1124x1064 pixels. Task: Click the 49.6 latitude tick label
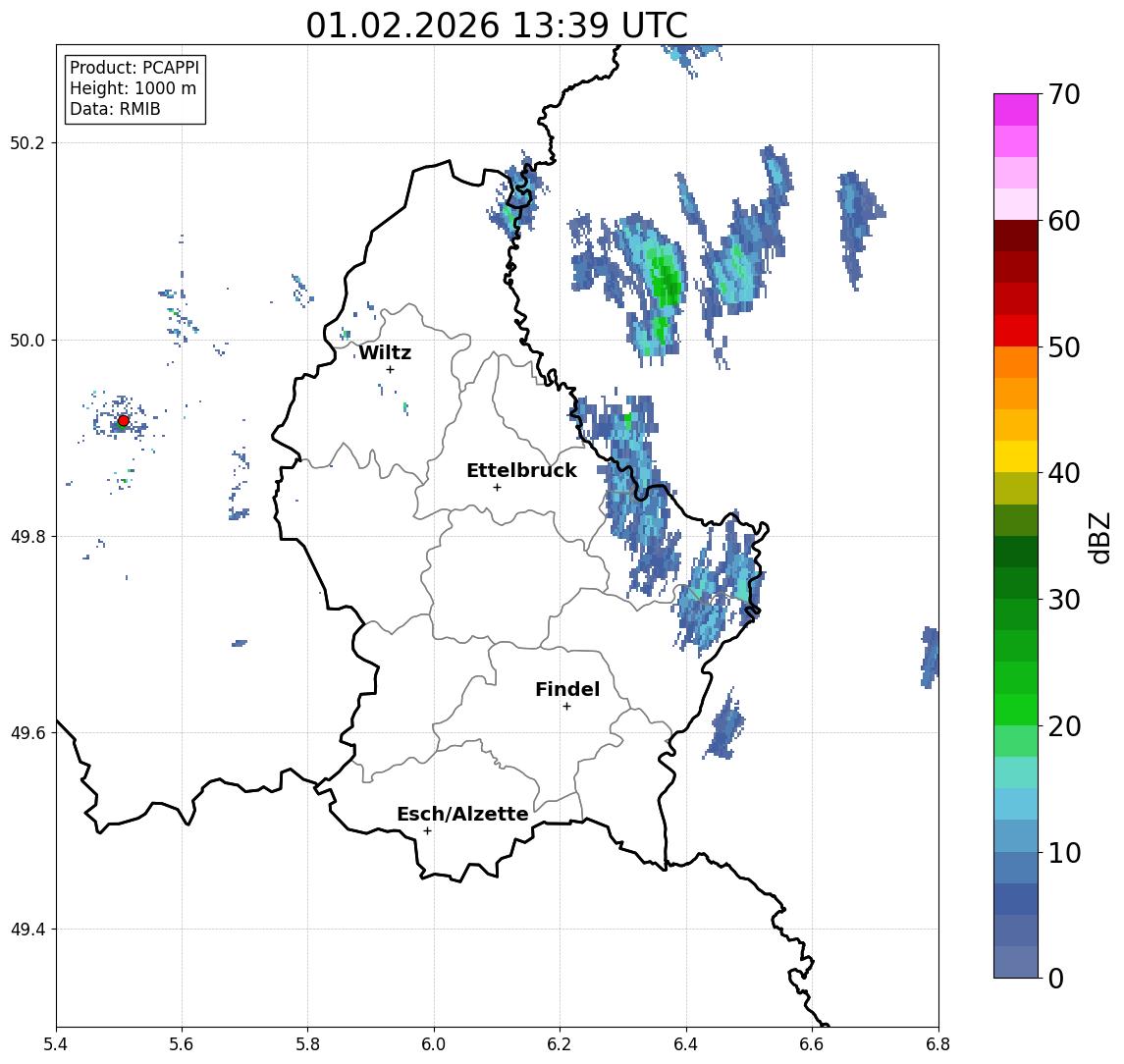click(27, 733)
